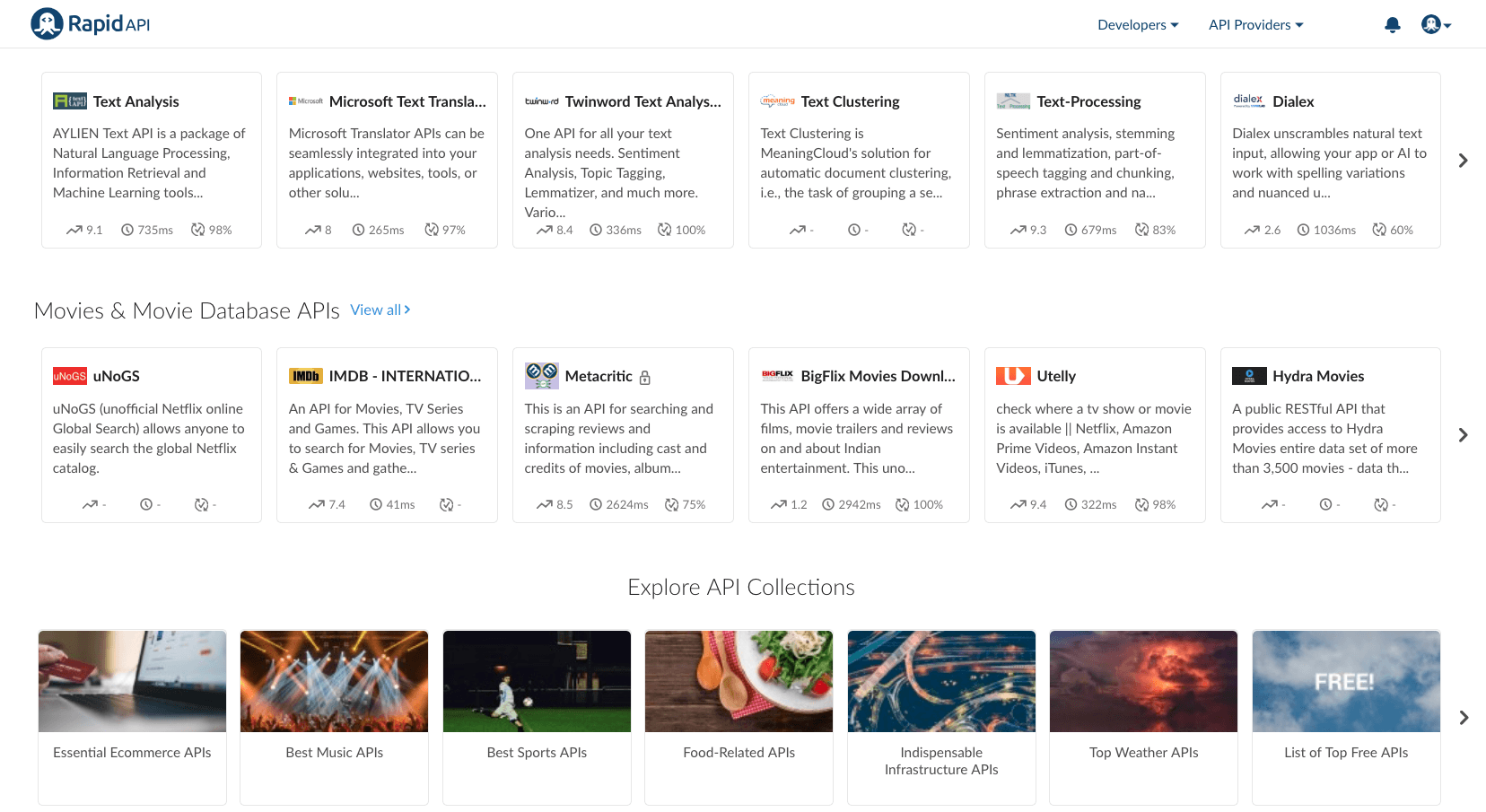Open the Text Analysis API title

[136, 101]
